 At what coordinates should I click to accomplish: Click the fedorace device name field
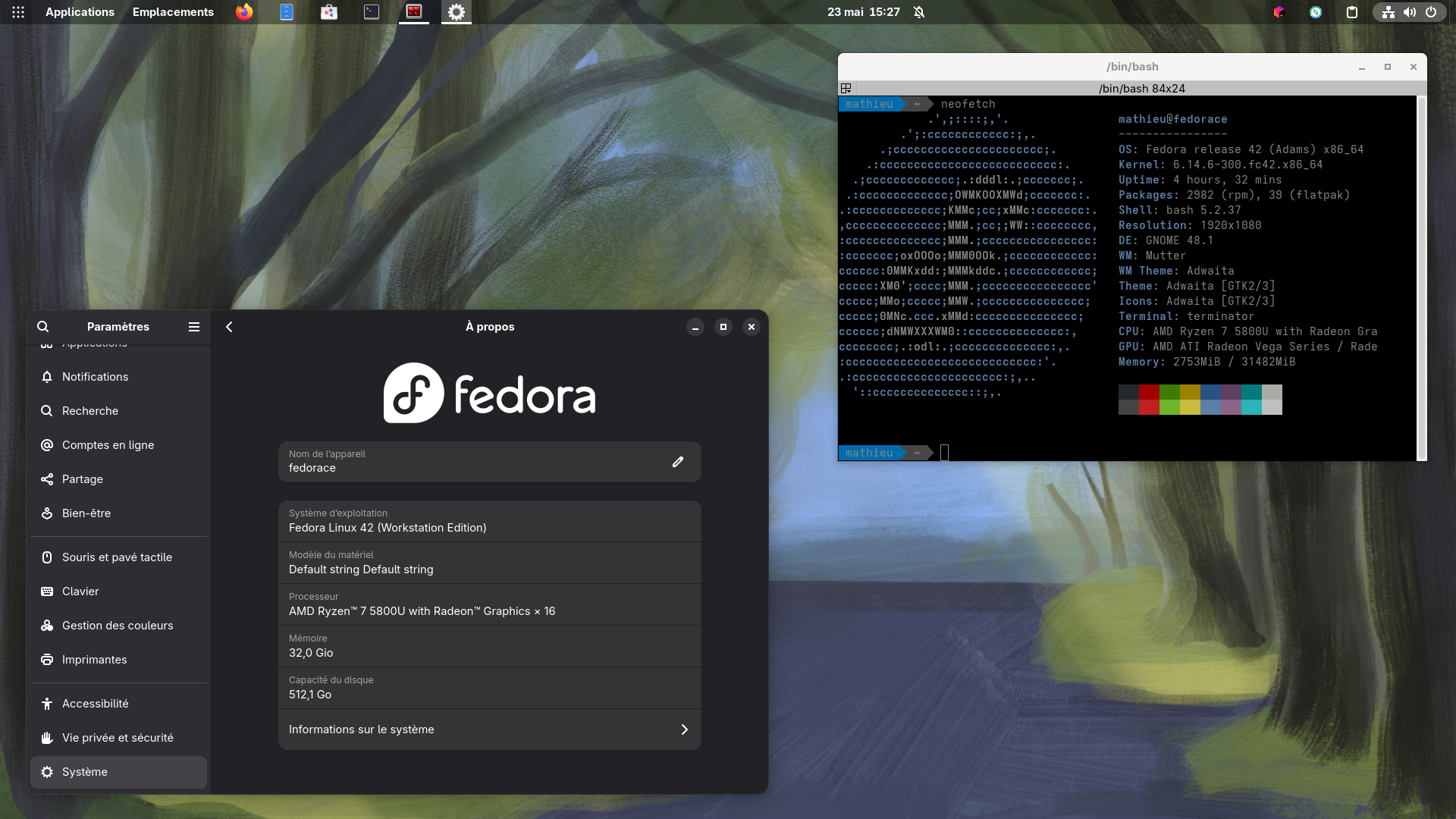(490, 462)
